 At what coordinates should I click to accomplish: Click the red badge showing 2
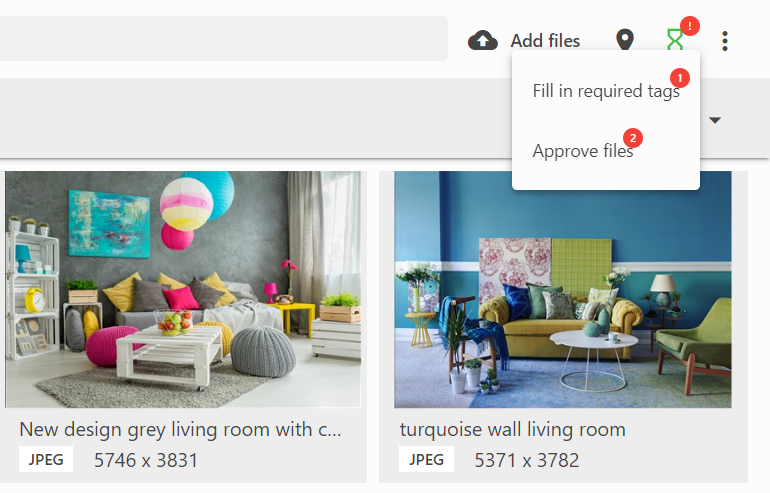click(632, 138)
